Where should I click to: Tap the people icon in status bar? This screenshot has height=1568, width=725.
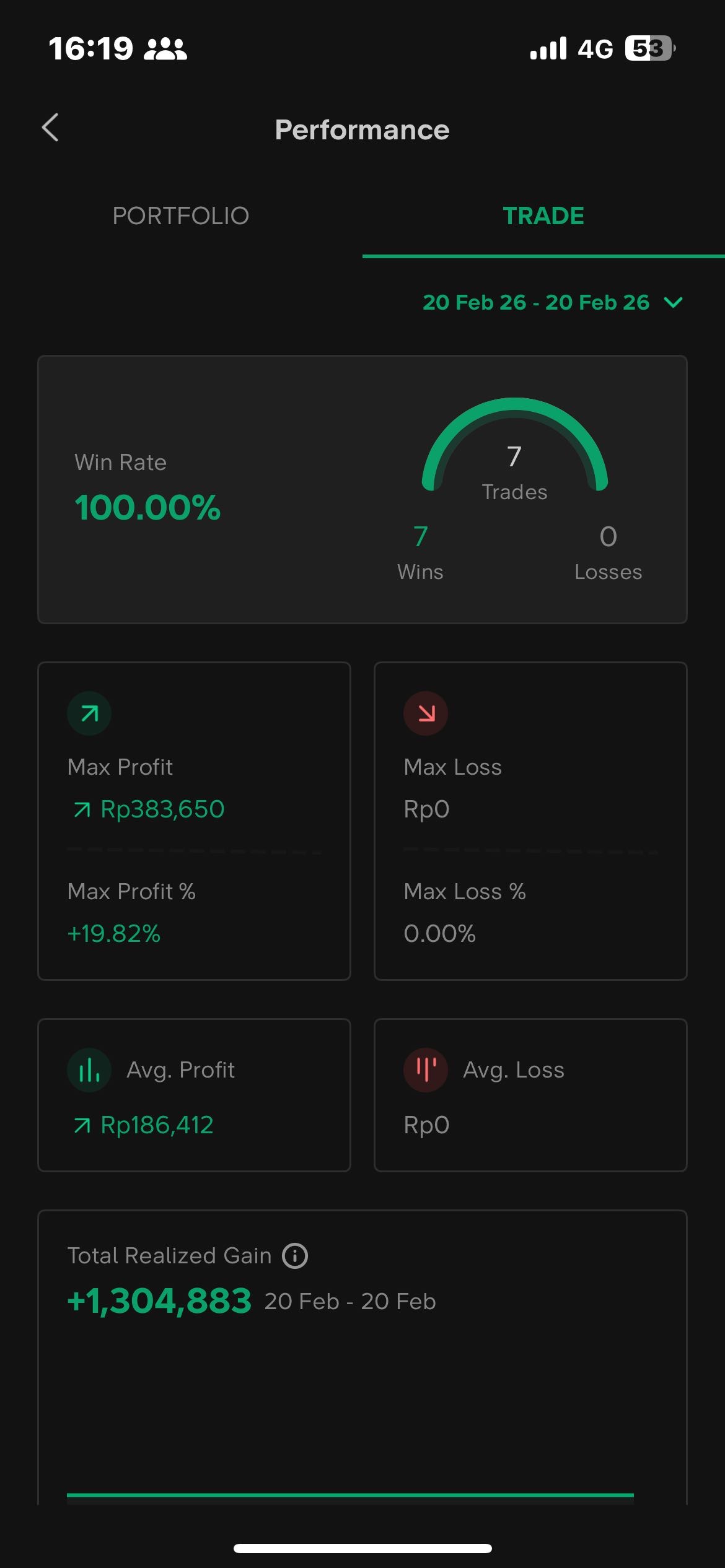click(165, 49)
